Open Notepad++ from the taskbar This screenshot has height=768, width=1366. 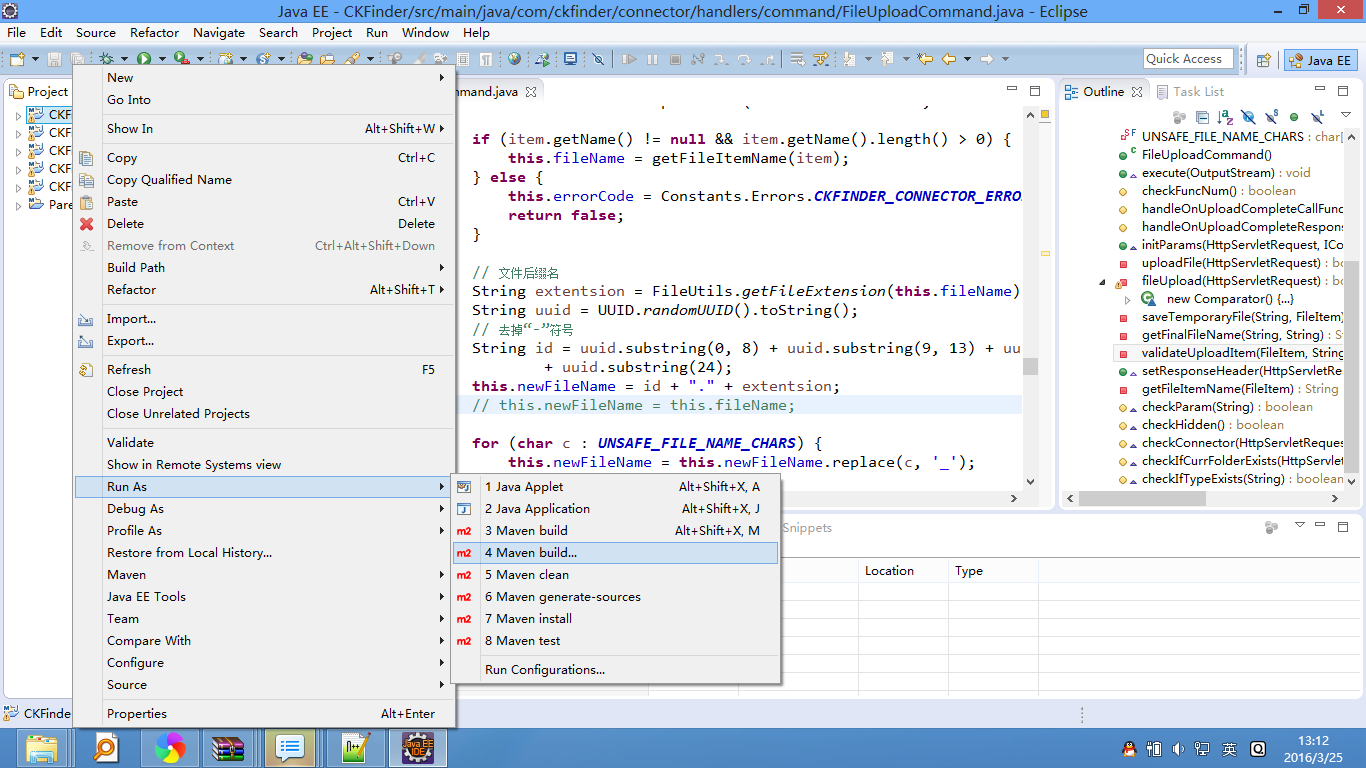355,748
